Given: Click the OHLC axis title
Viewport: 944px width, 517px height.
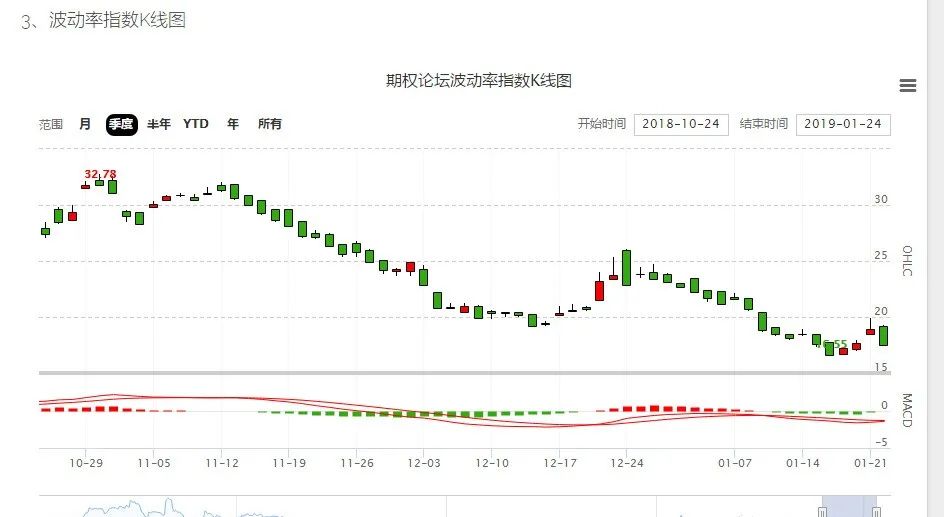Looking at the screenshot, I should (x=907, y=261).
